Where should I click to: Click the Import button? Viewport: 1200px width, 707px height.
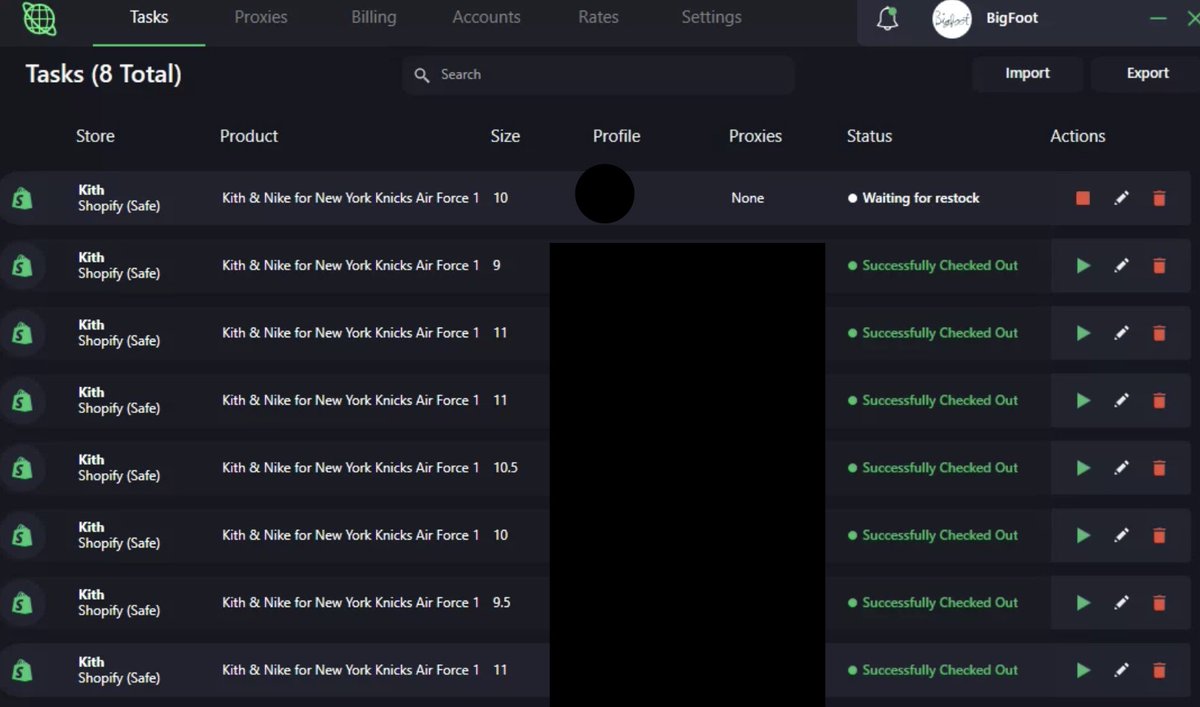[1027, 73]
